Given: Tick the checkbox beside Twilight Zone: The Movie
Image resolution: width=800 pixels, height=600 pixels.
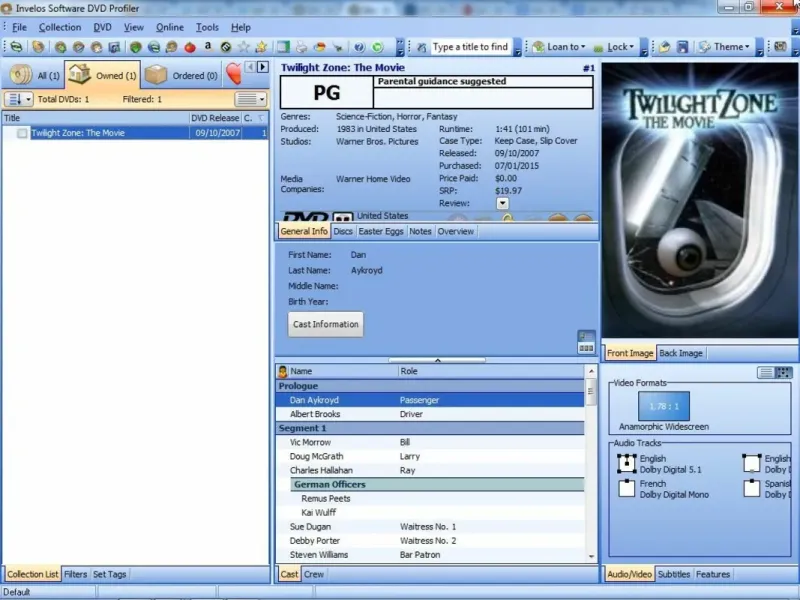Looking at the screenshot, I should (22, 133).
